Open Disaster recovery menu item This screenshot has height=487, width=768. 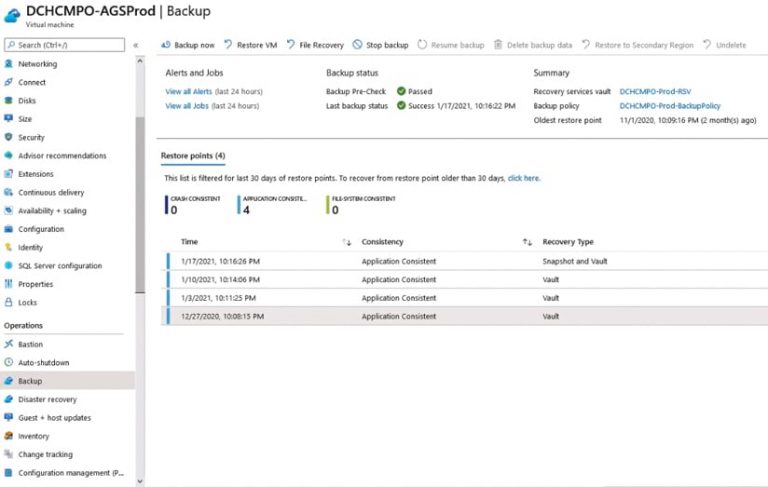point(47,399)
